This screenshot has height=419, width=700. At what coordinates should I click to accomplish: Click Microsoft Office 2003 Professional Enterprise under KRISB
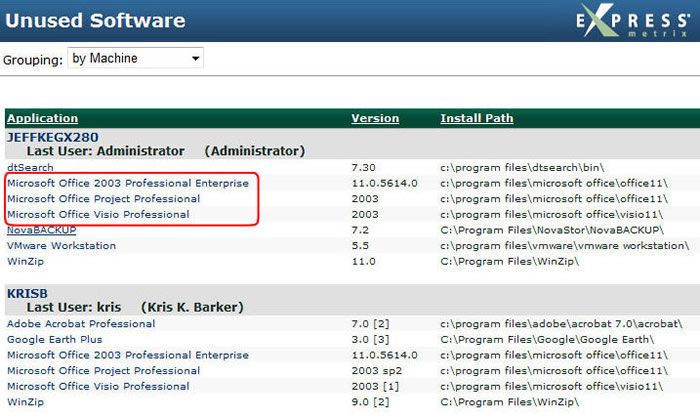pos(128,355)
